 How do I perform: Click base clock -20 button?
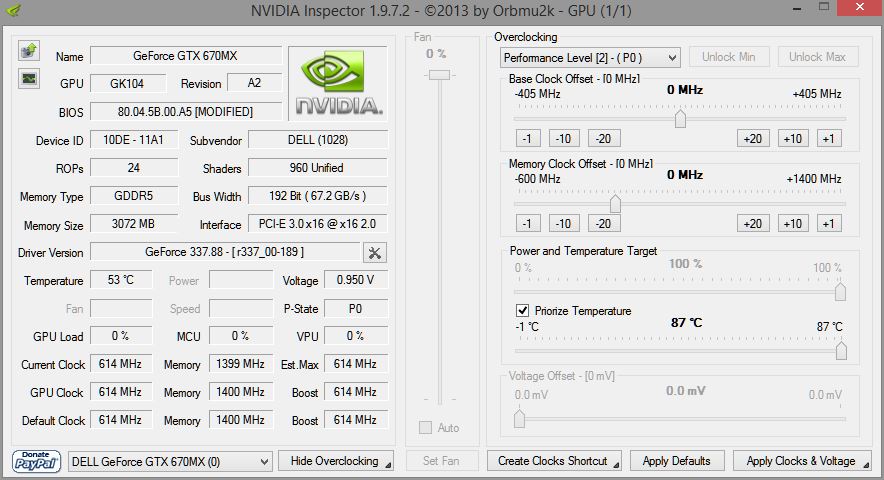[x=604, y=139]
